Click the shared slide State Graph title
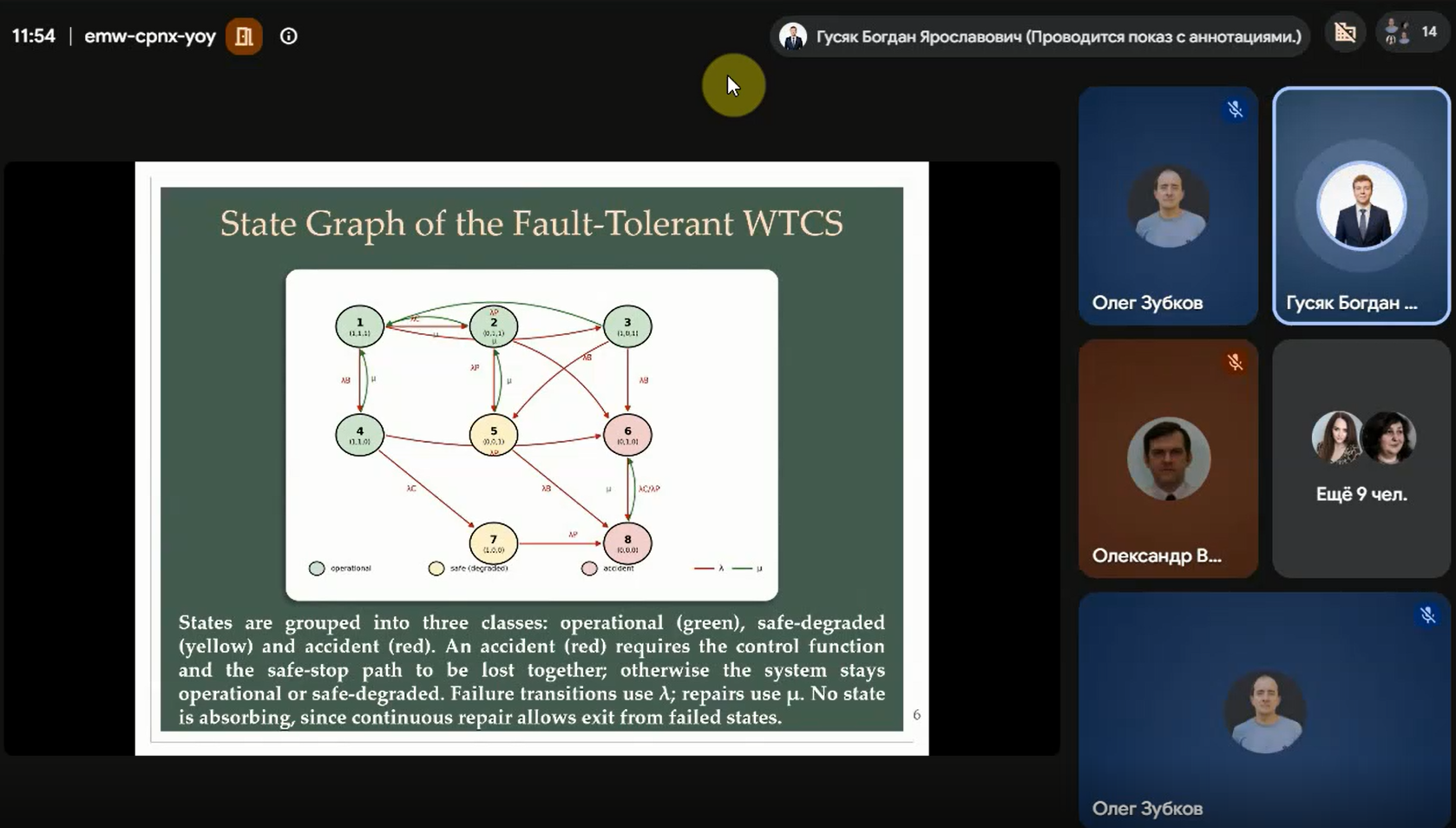1456x828 pixels. [x=531, y=224]
